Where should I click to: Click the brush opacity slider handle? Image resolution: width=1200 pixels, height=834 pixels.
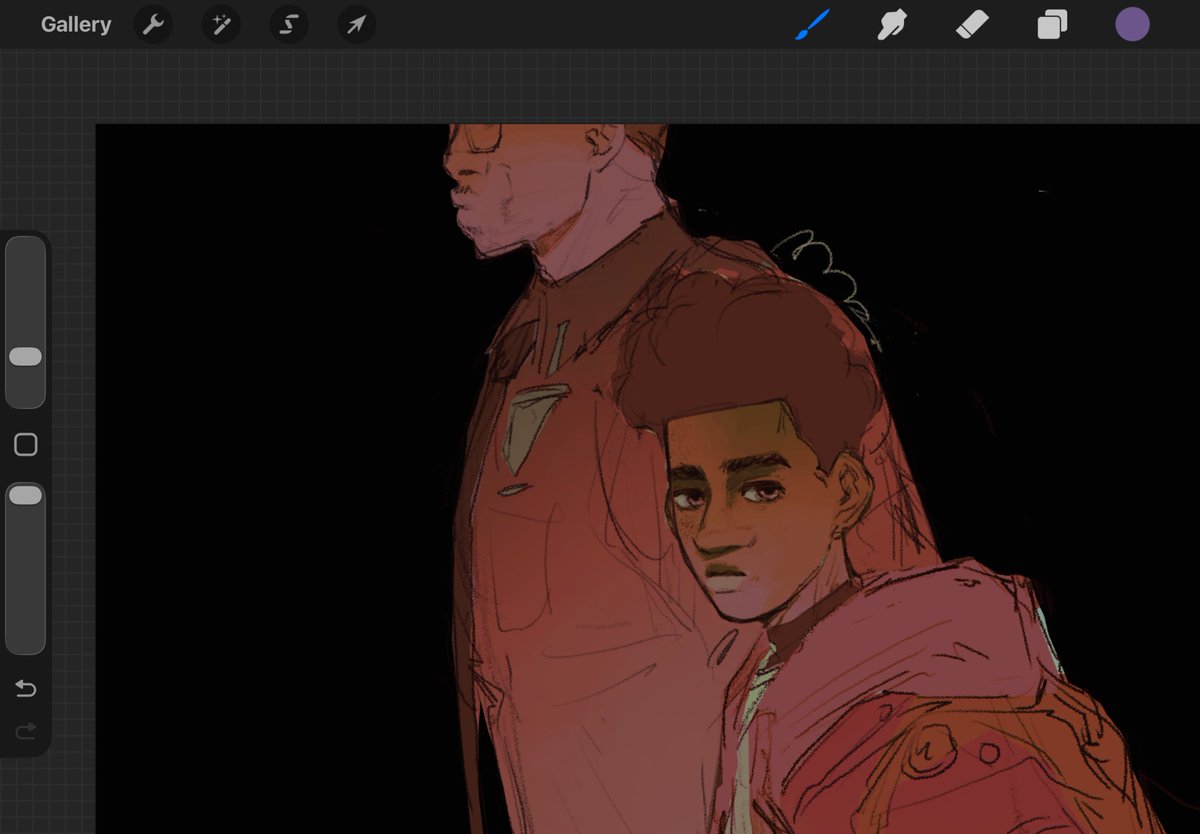coord(25,495)
